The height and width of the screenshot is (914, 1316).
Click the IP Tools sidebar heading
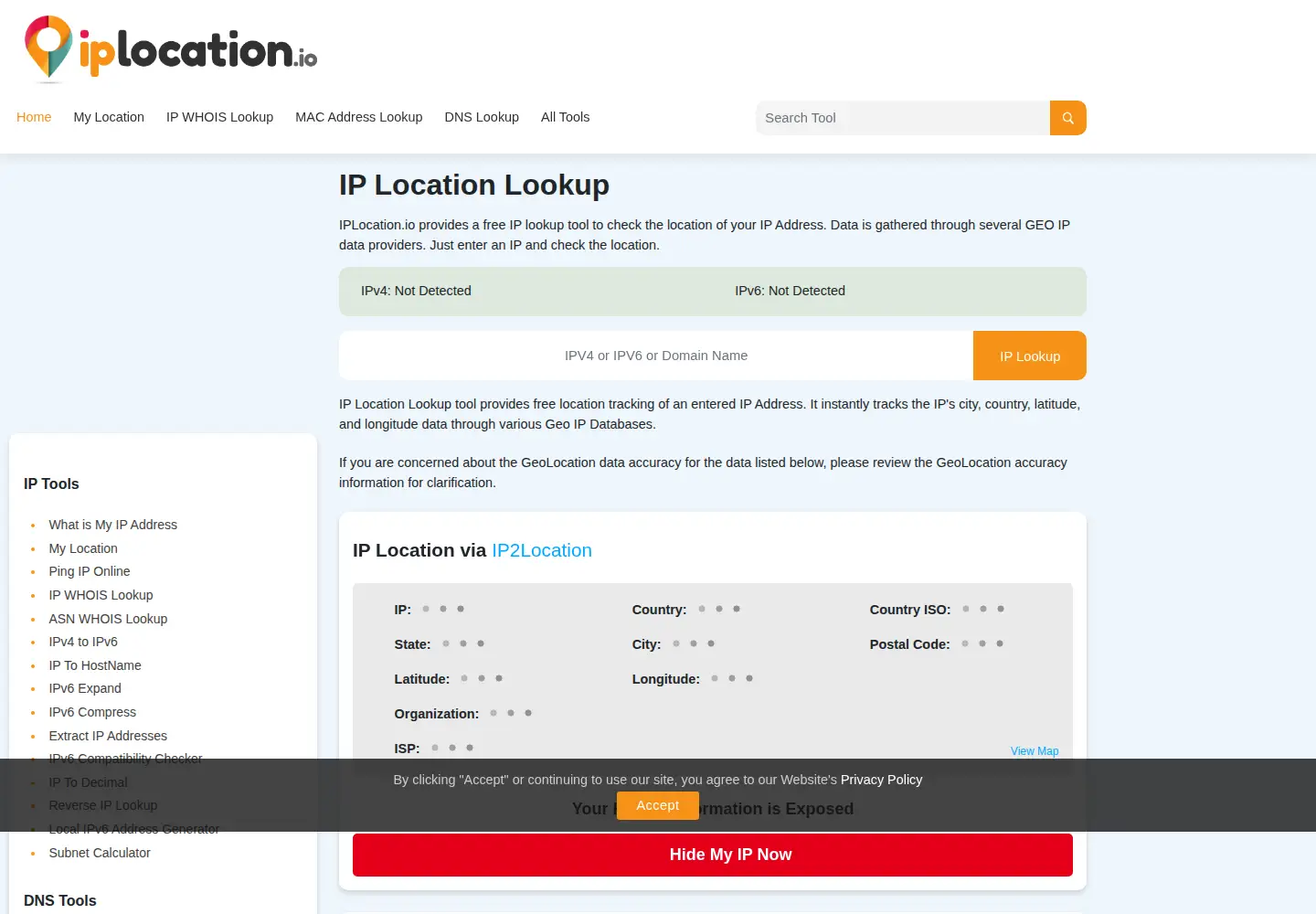click(x=51, y=484)
